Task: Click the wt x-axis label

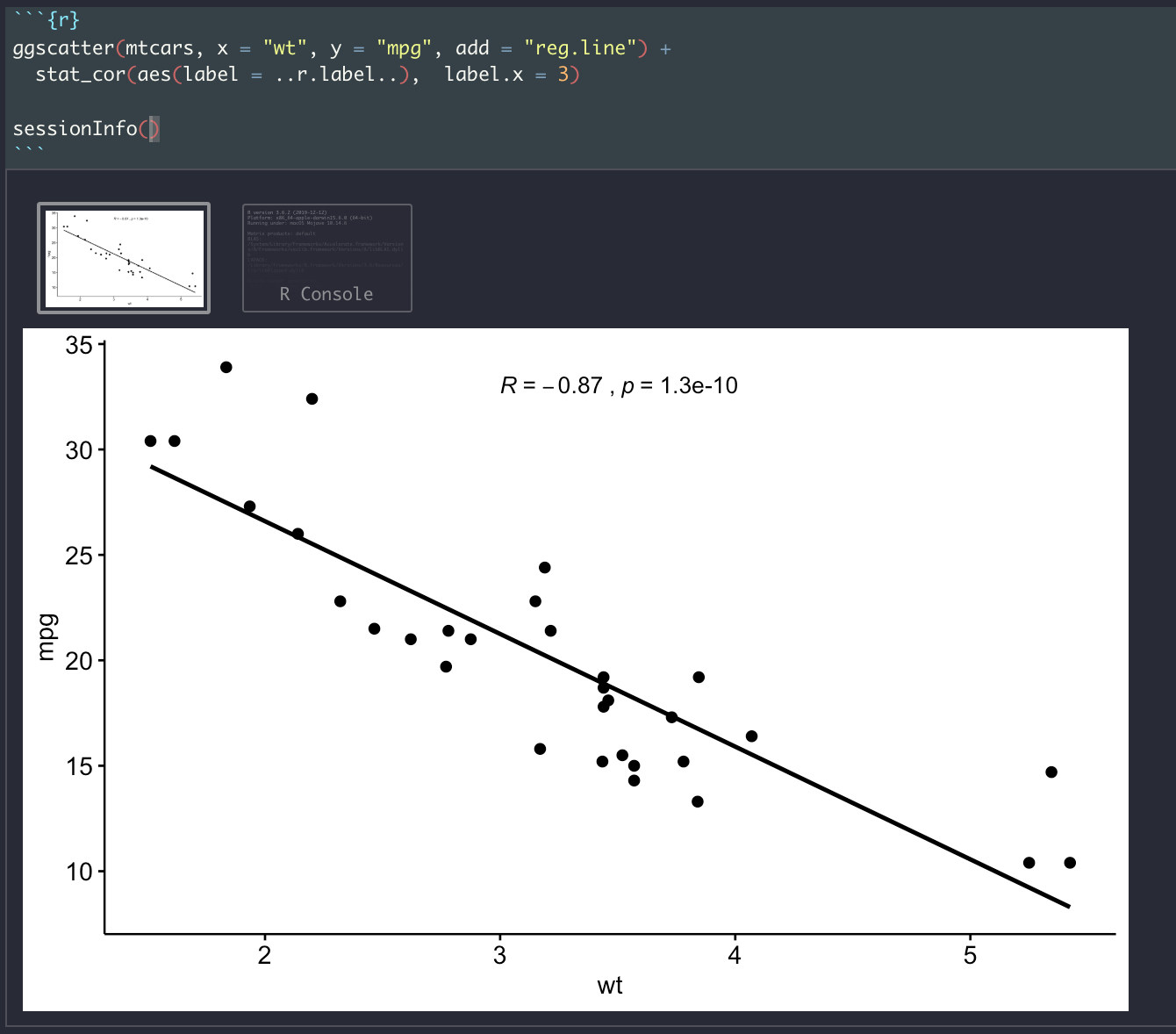Action: coord(611,986)
